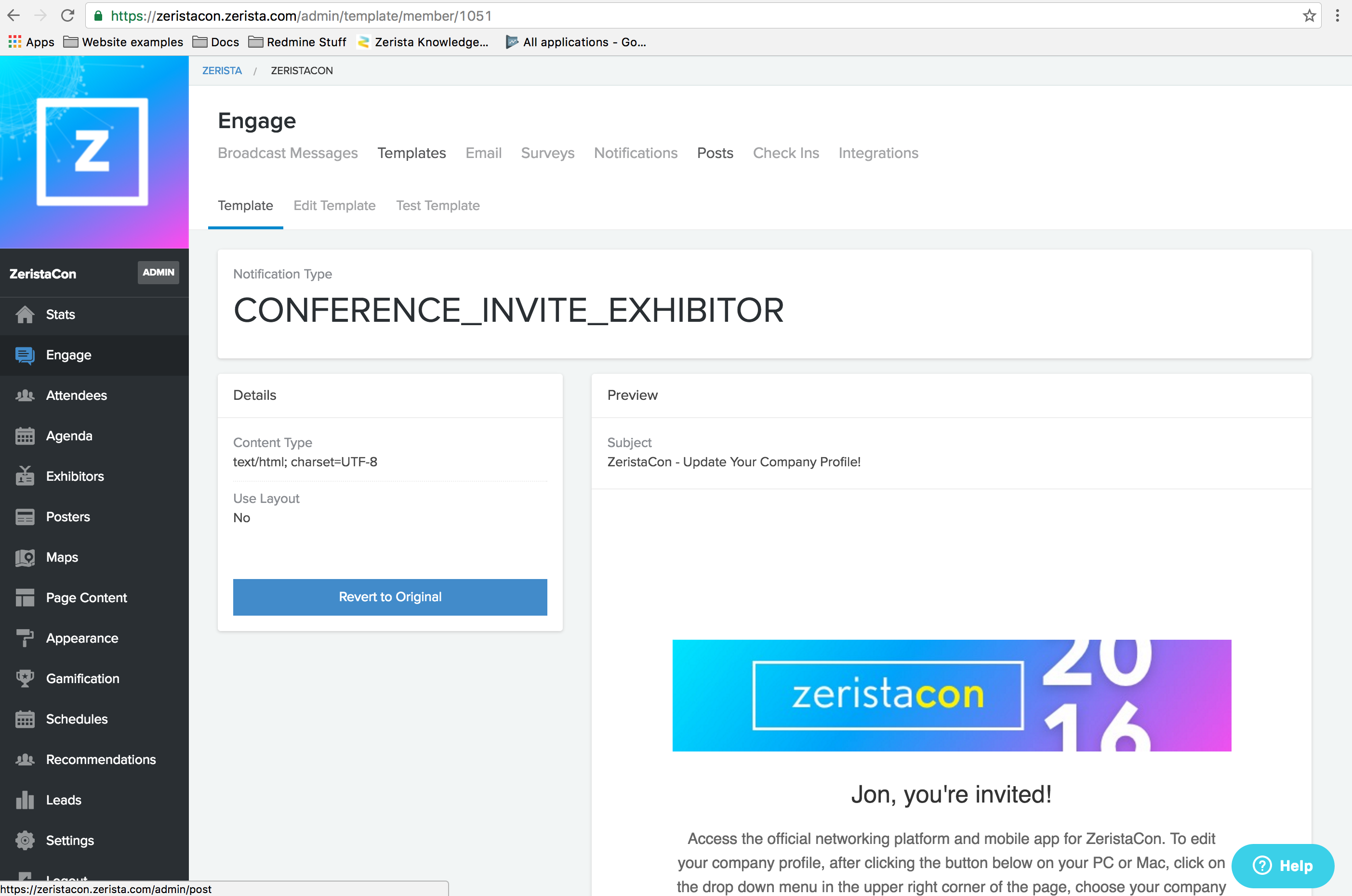This screenshot has width=1352, height=896.
Task: Click the "text/html; charset=UTF-8" value
Action: coord(305,461)
